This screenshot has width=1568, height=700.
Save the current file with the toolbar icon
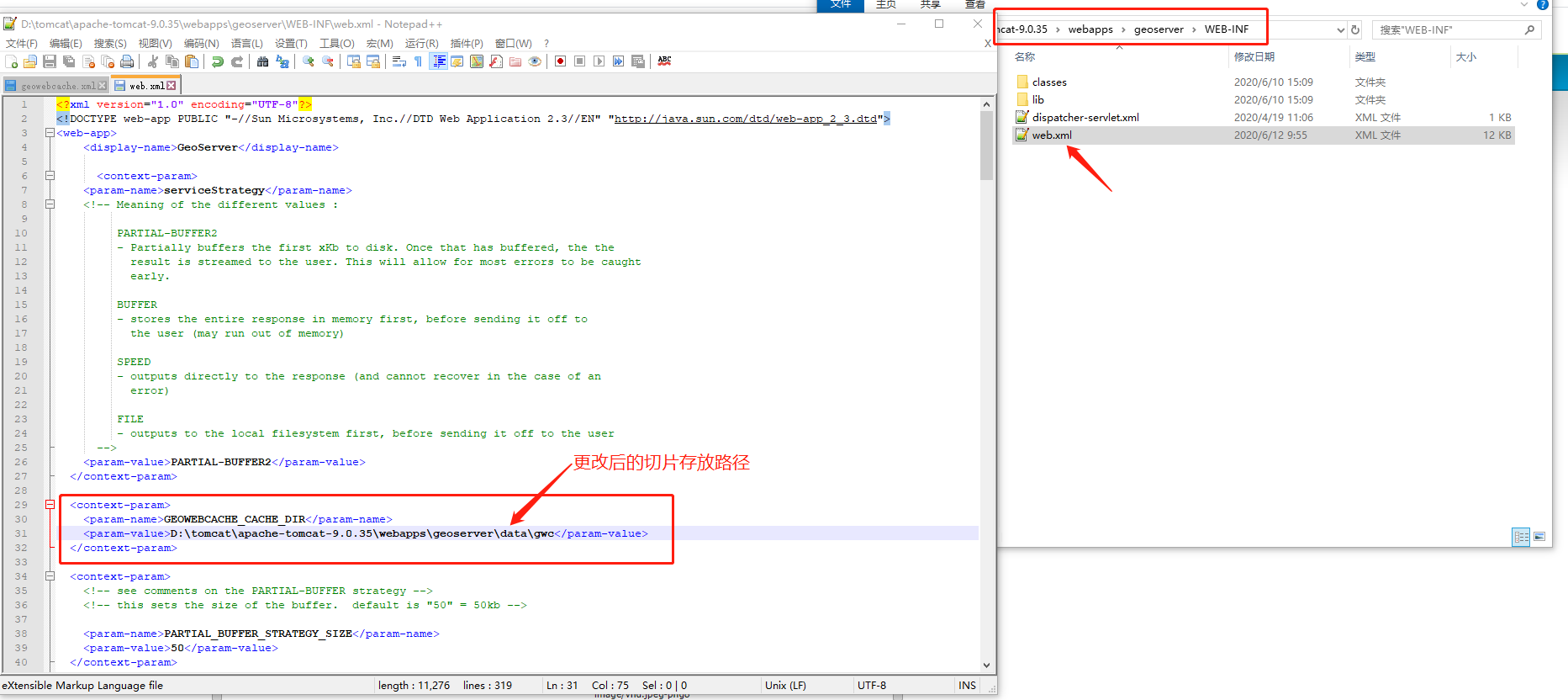point(50,61)
